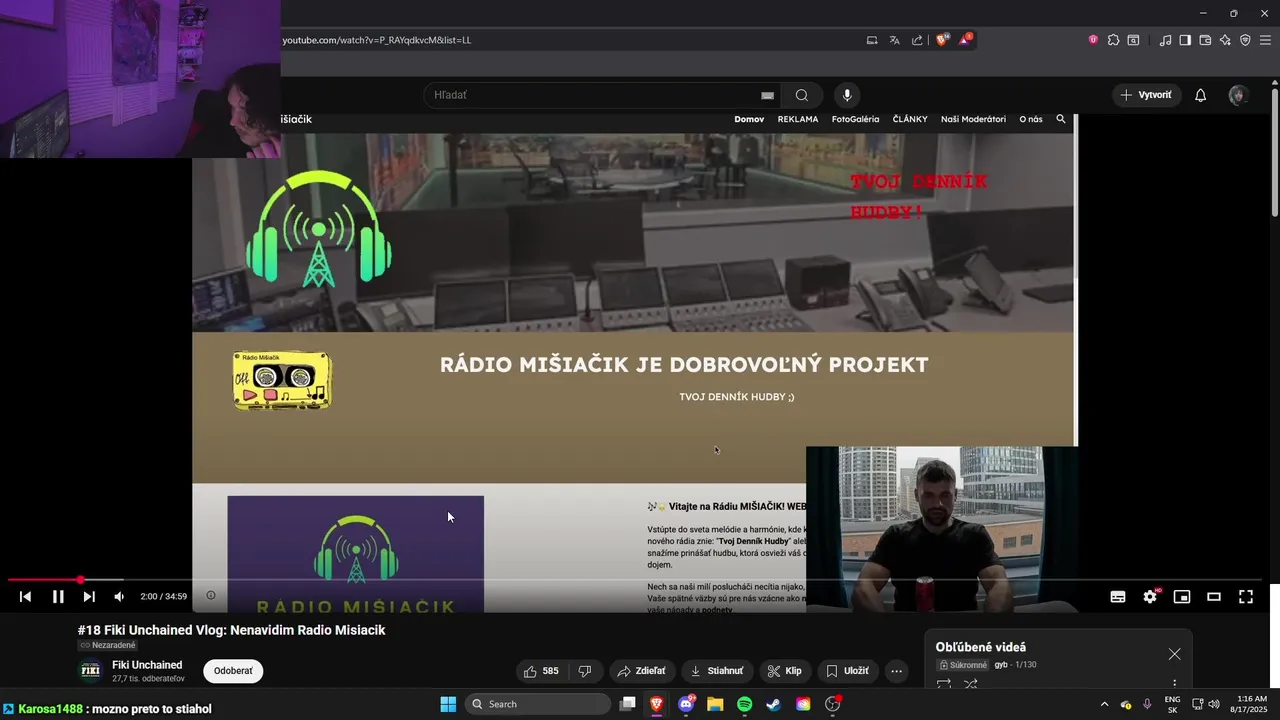Open playlist options three-dot menu

tap(1174, 684)
